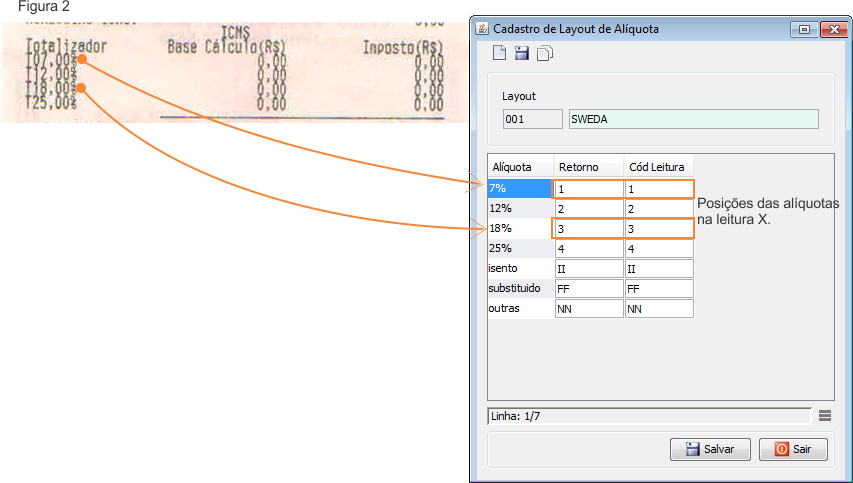Image resolution: width=853 pixels, height=483 pixels.
Task: Select the 7% alíquota row
Action: point(519,189)
